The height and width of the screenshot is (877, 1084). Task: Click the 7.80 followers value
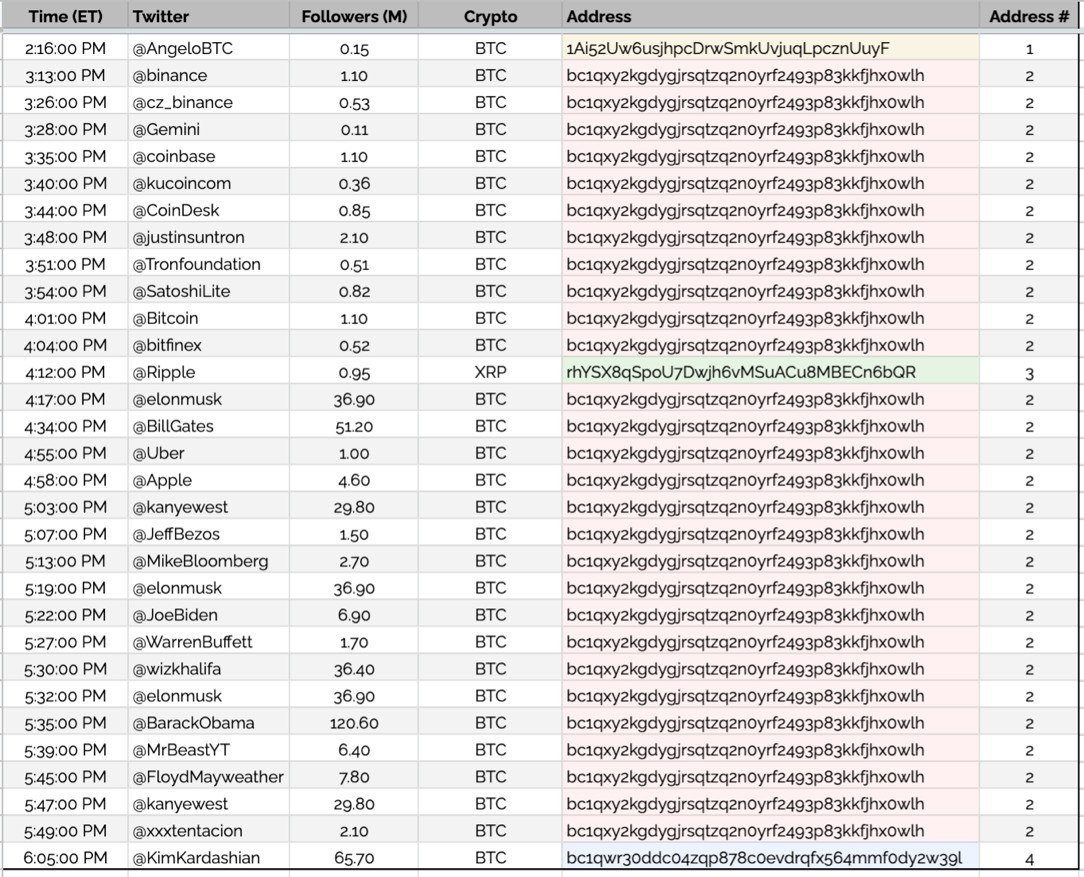click(x=354, y=776)
